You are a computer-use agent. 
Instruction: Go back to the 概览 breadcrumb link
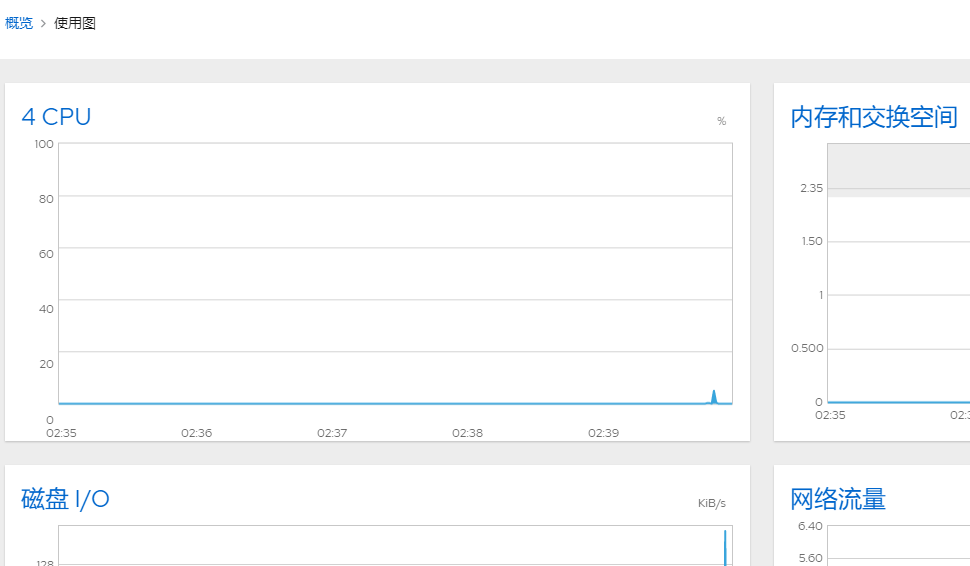(x=19, y=23)
